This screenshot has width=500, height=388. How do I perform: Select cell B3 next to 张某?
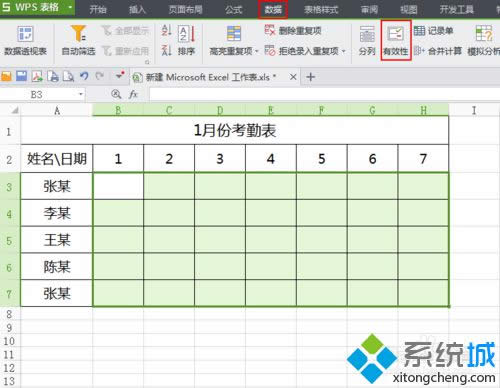[x=118, y=186]
